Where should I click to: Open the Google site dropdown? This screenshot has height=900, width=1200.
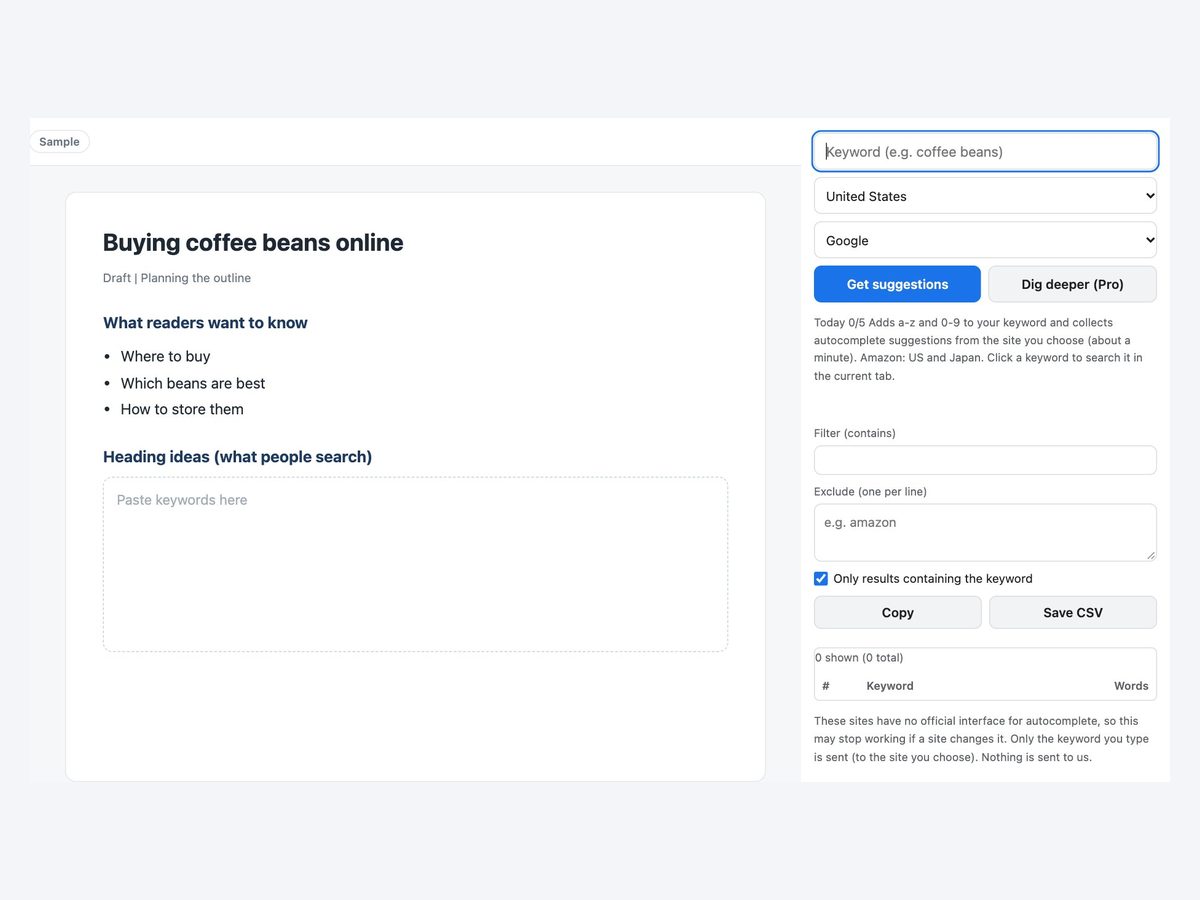coord(985,240)
